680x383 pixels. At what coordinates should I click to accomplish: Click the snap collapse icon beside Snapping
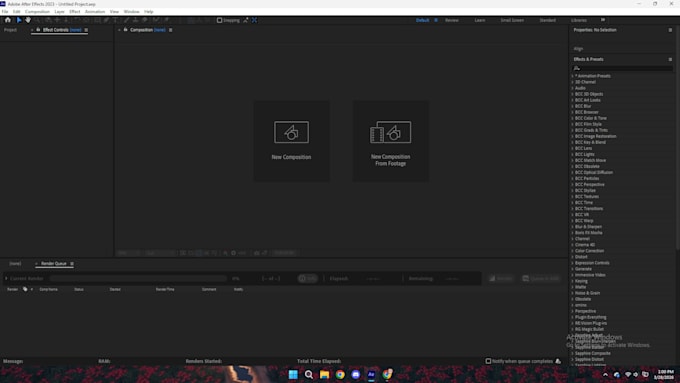pyautogui.click(x=245, y=20)
